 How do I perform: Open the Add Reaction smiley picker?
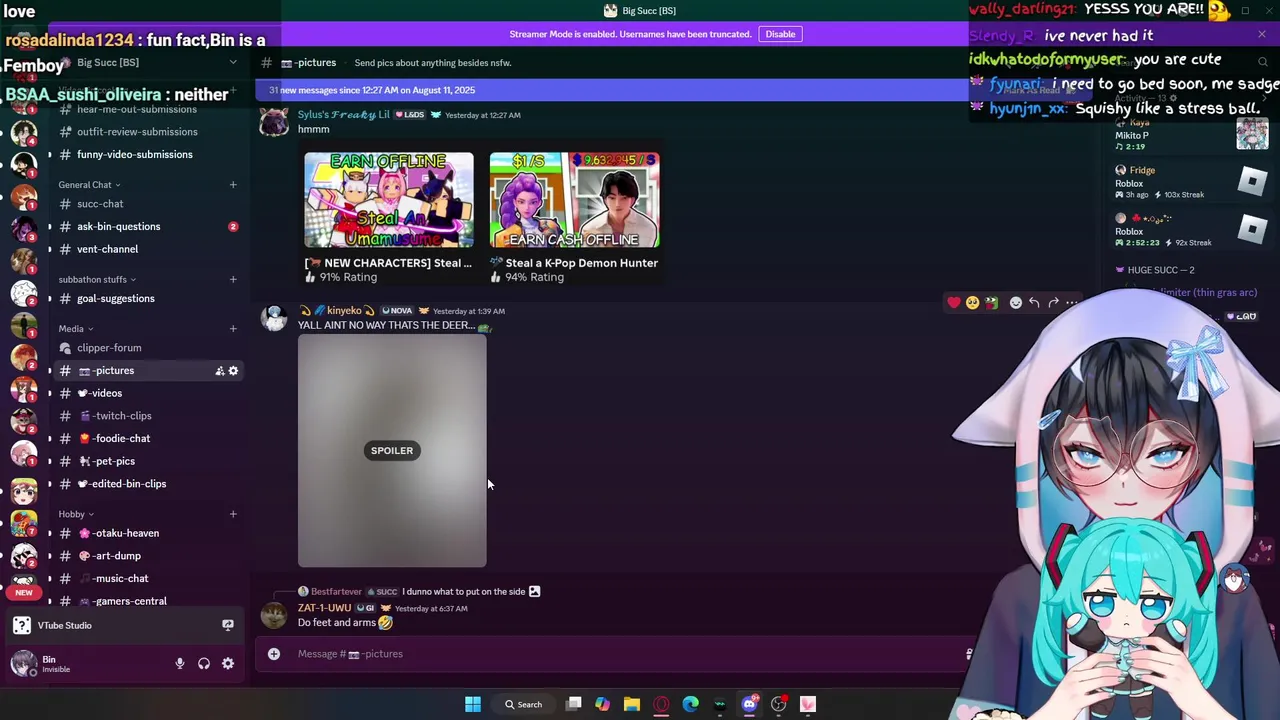(1016, 302)
